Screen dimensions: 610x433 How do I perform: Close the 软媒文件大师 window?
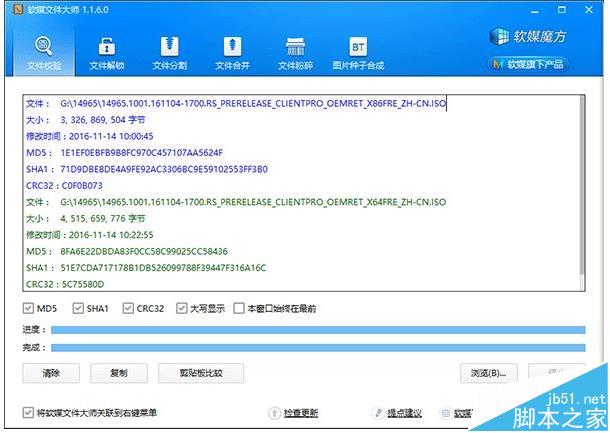coord(589,10)
